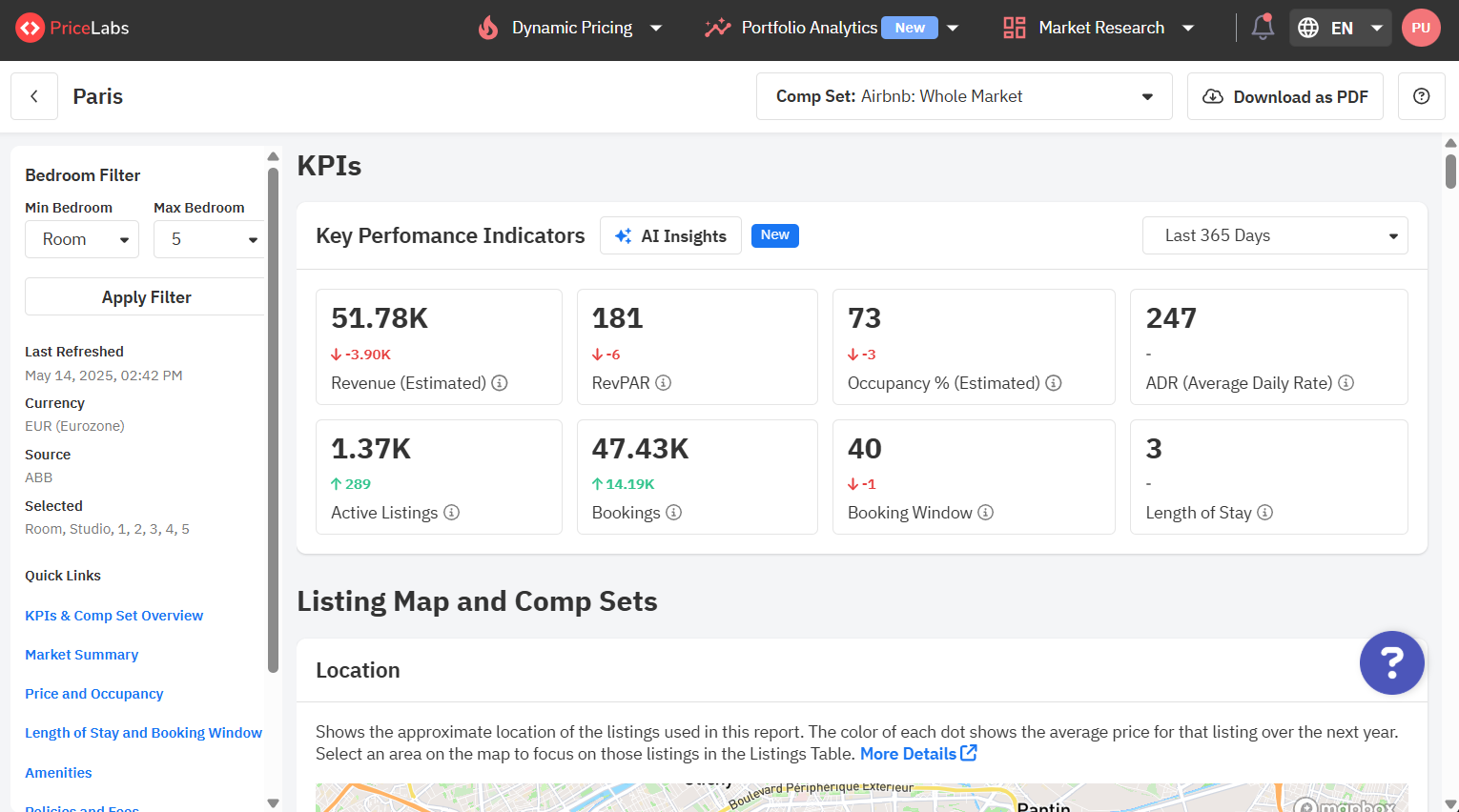Viewport: 1459px width, 812px height.
Task: Click info icon next to Revenue (Estimated)
Action: pos(500,383)
